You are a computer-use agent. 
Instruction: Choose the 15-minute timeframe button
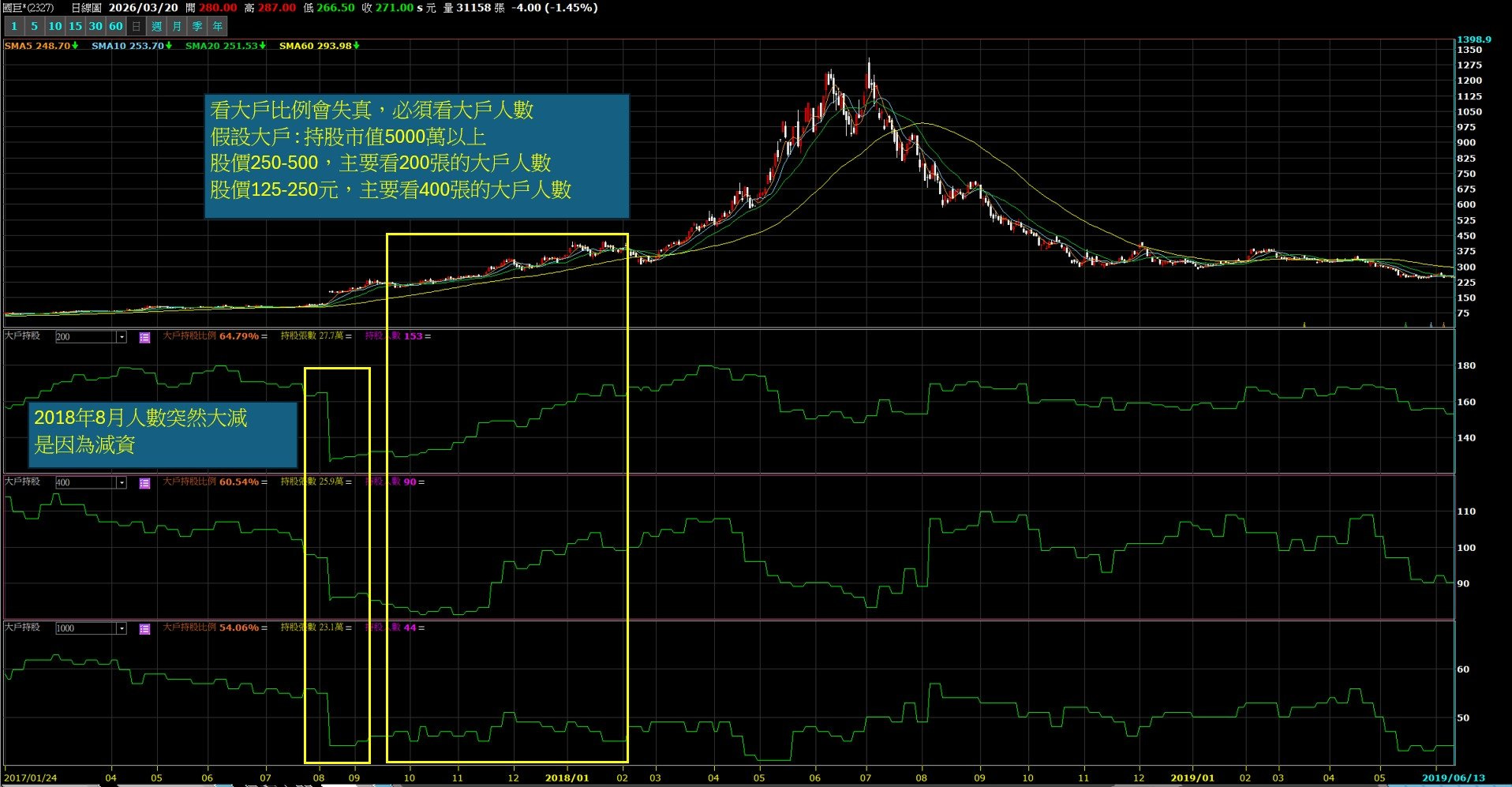75,26
